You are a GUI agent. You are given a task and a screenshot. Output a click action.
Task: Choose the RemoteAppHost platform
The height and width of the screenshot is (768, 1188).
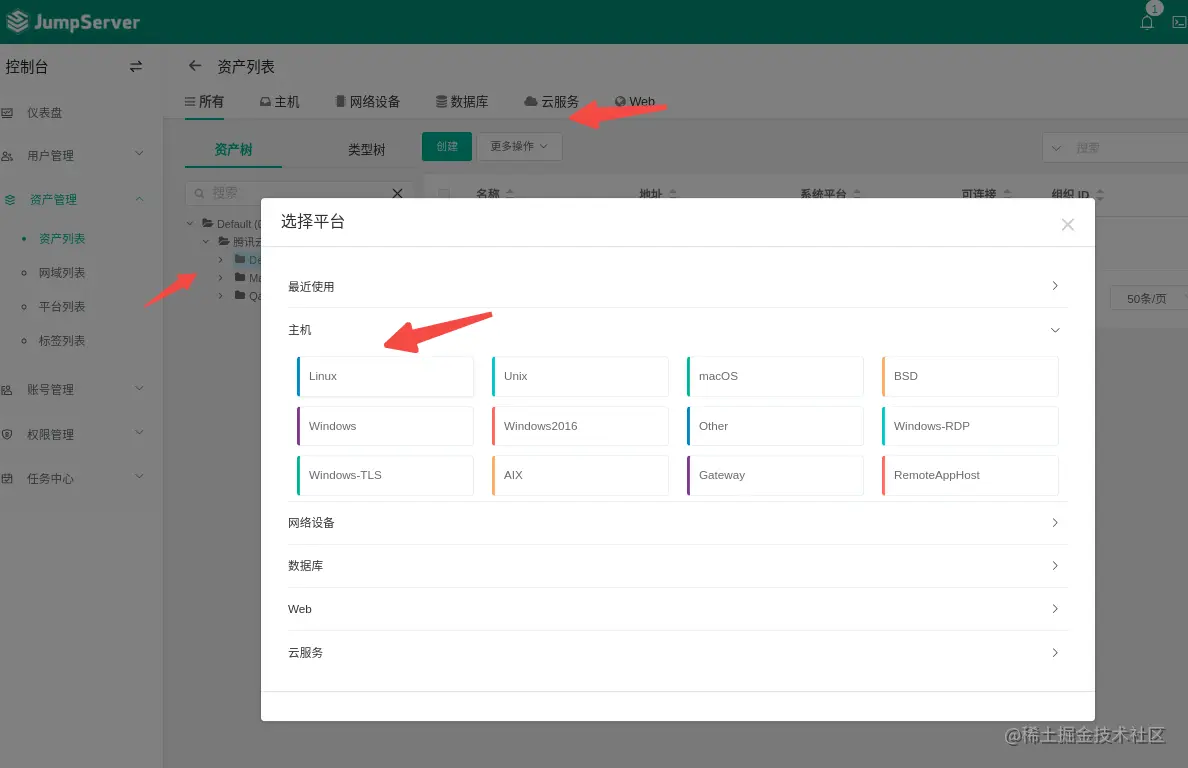click(x=970, y=476)
